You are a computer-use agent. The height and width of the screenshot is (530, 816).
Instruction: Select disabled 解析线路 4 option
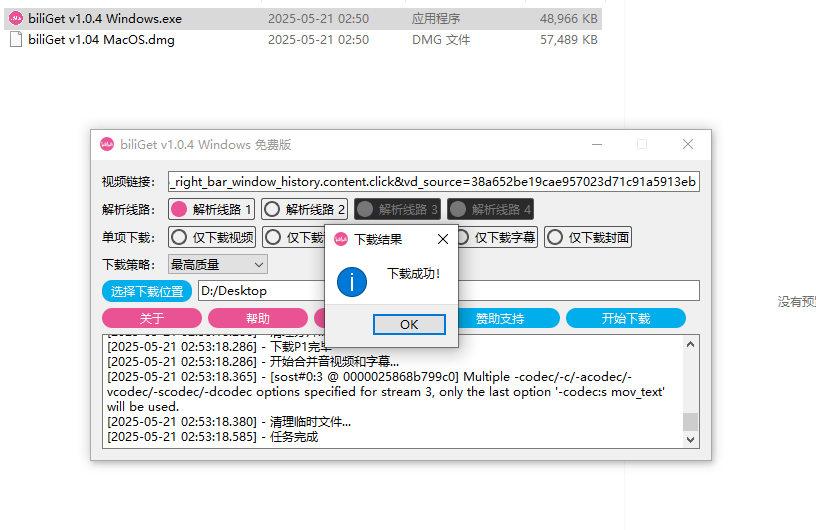click(x=490, y=209)
